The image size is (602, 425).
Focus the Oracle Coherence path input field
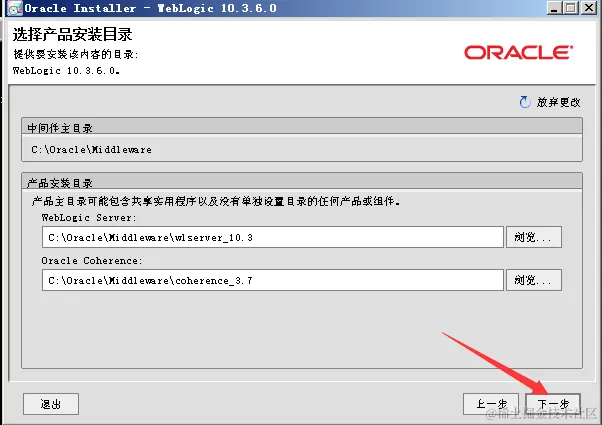[x=273, y=280]
